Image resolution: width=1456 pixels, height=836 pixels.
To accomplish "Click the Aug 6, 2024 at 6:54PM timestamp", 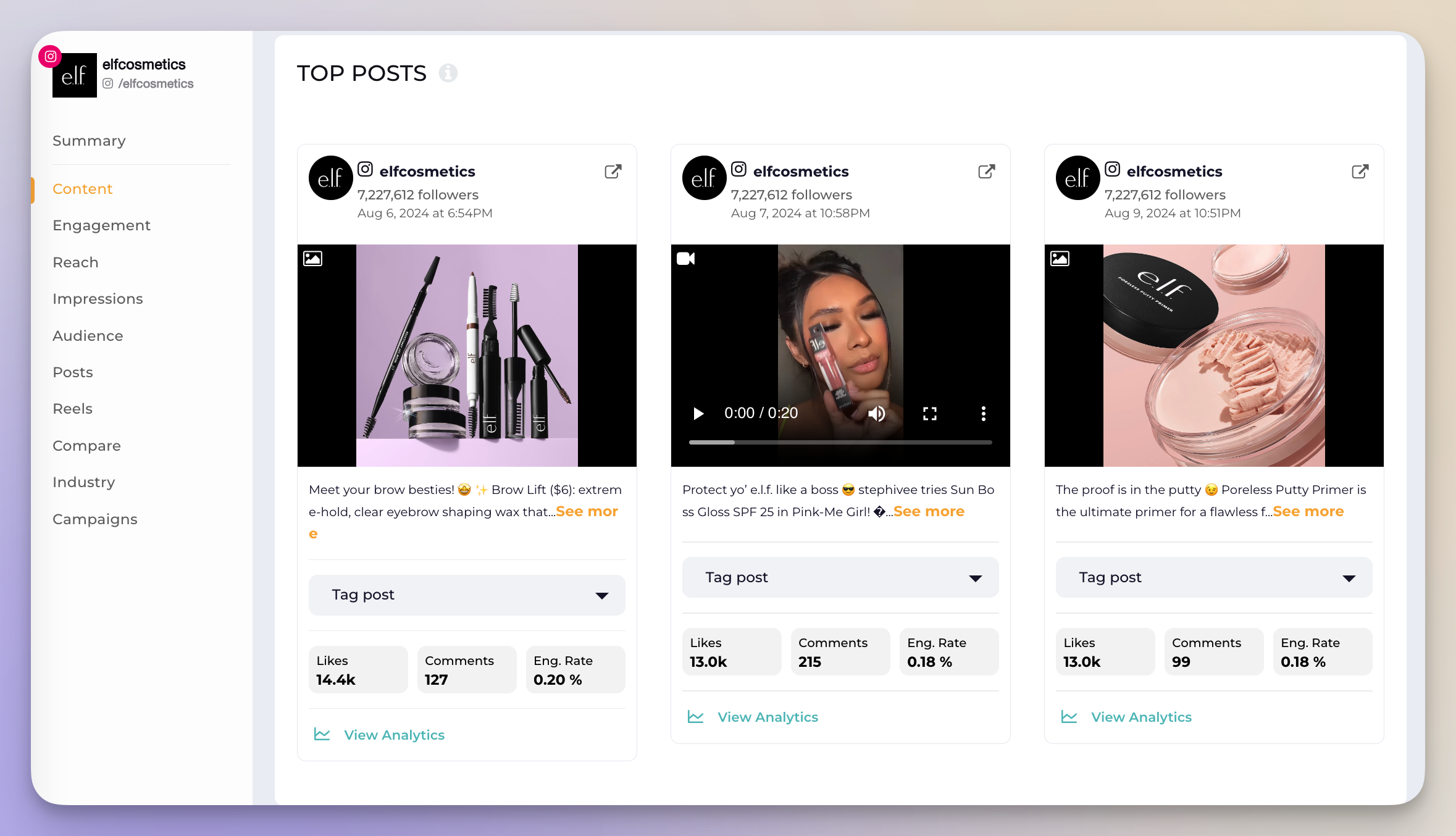I will pyautogui.click(x=425, y=213).
